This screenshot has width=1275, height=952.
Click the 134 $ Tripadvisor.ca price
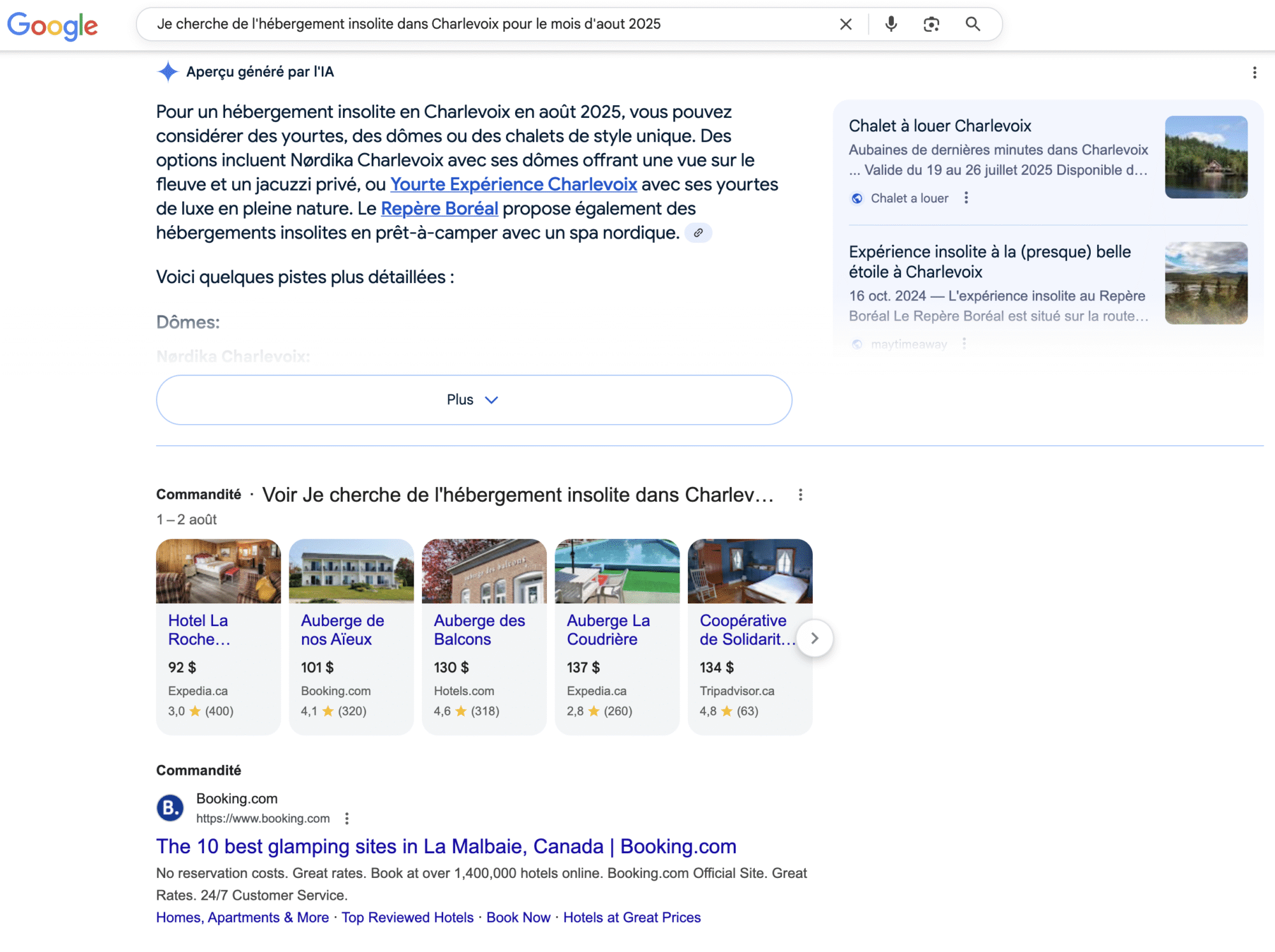[x=717, y=668]
